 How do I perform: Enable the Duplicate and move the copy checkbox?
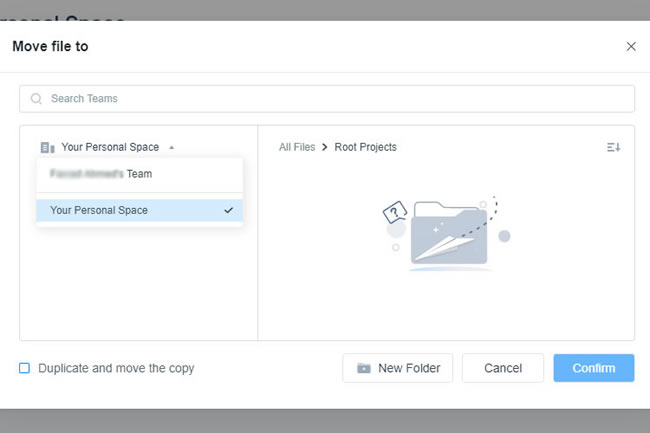click(25, 368)
